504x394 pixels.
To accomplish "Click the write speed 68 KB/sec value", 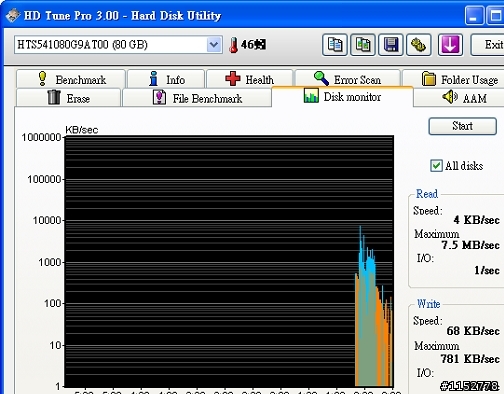I will click(x=473, y=331).
